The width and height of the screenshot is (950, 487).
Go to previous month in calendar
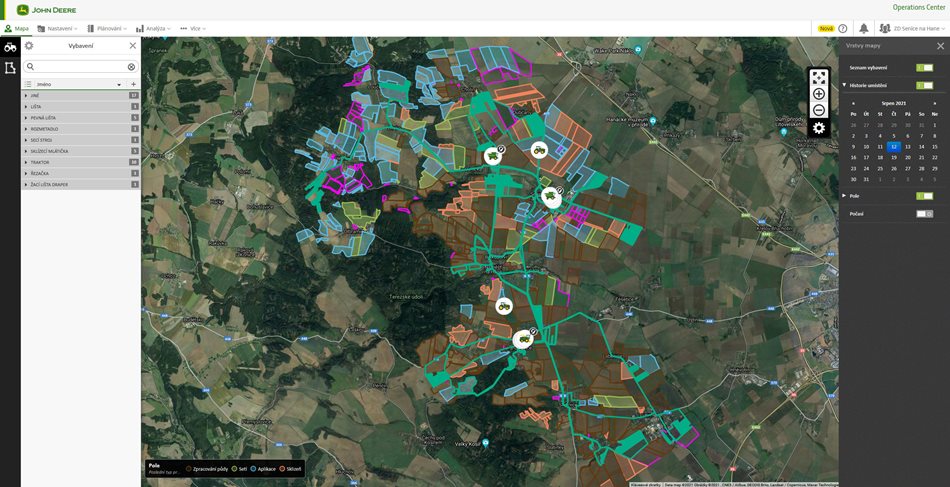pyautogui.click(x=854, y=104)
